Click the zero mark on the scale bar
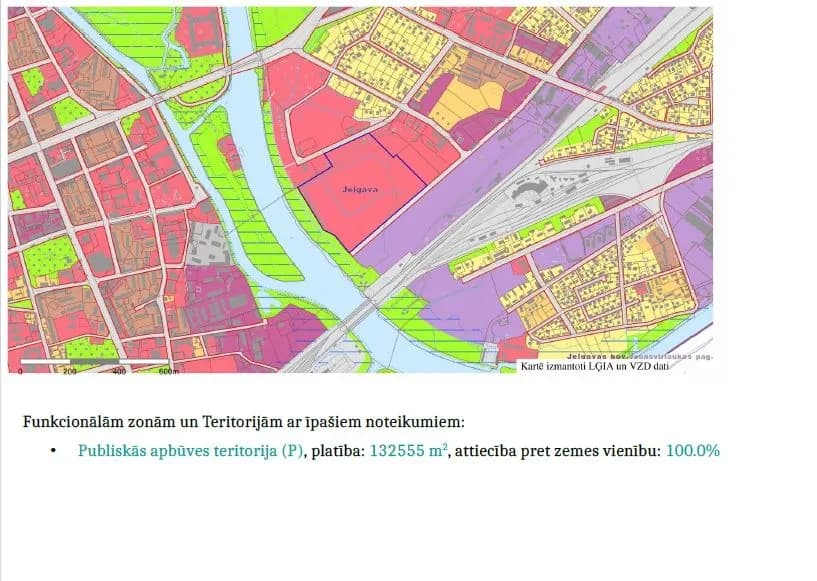817x581 pixels. point(20,371)
